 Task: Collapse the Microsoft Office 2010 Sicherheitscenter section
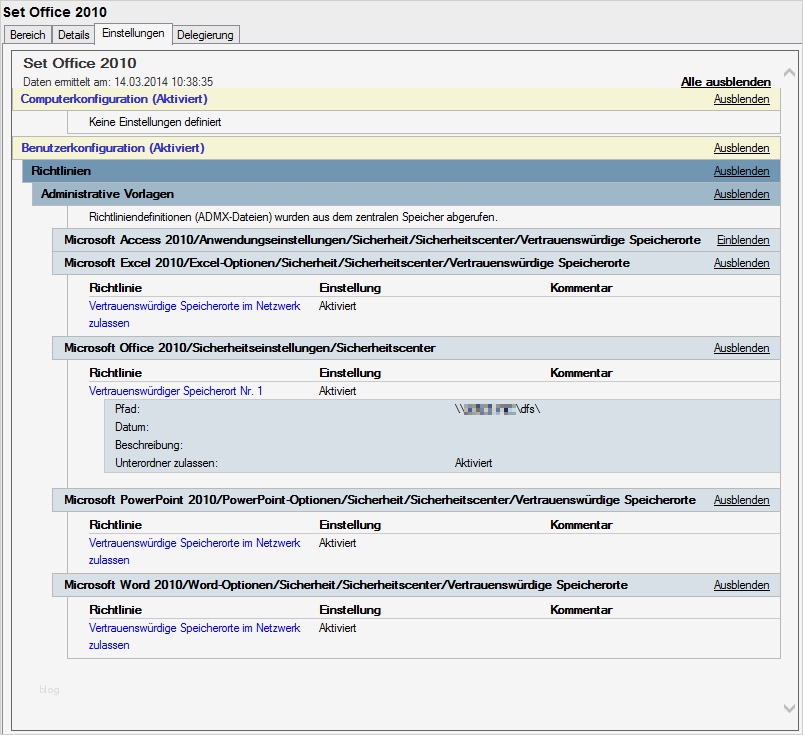pos(741,347)
